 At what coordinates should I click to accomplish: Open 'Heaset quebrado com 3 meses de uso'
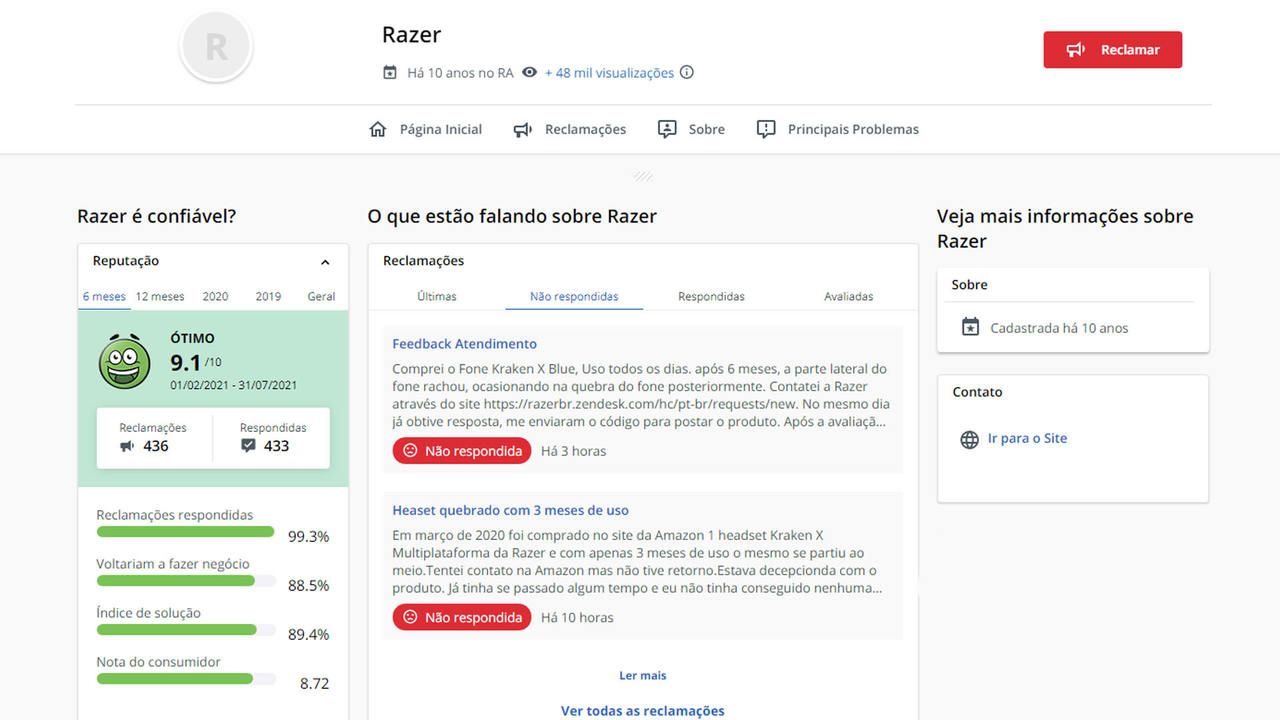510,510
